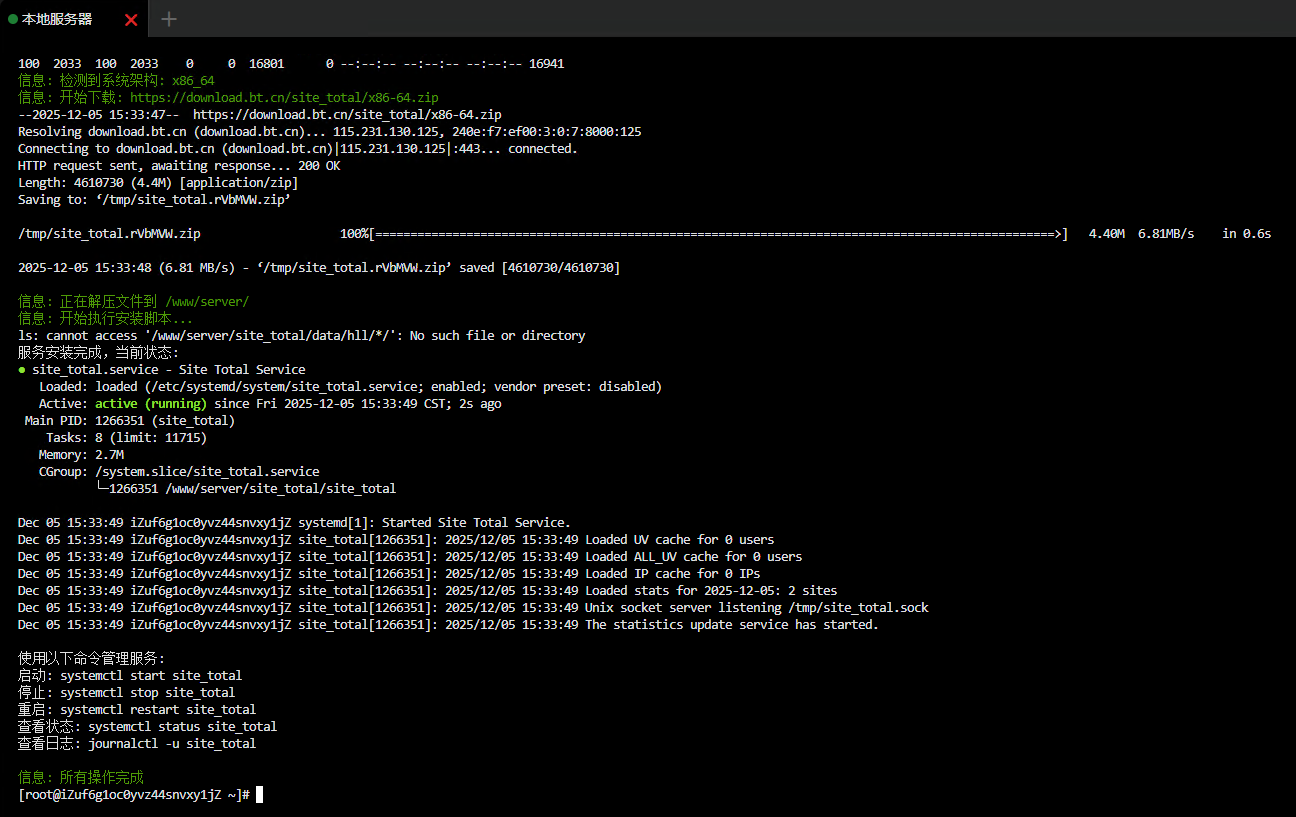Click the "systemctl stop site_total" command
Image resolution: width=1296 pixels, height=817 pixels.
148,693
